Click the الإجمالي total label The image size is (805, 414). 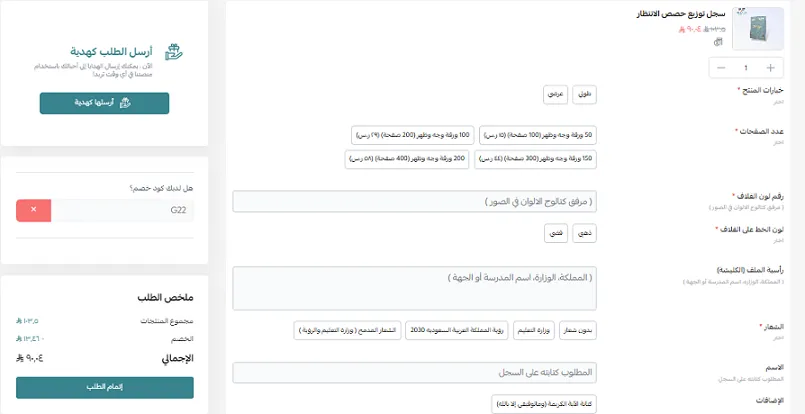pos(178,359)
